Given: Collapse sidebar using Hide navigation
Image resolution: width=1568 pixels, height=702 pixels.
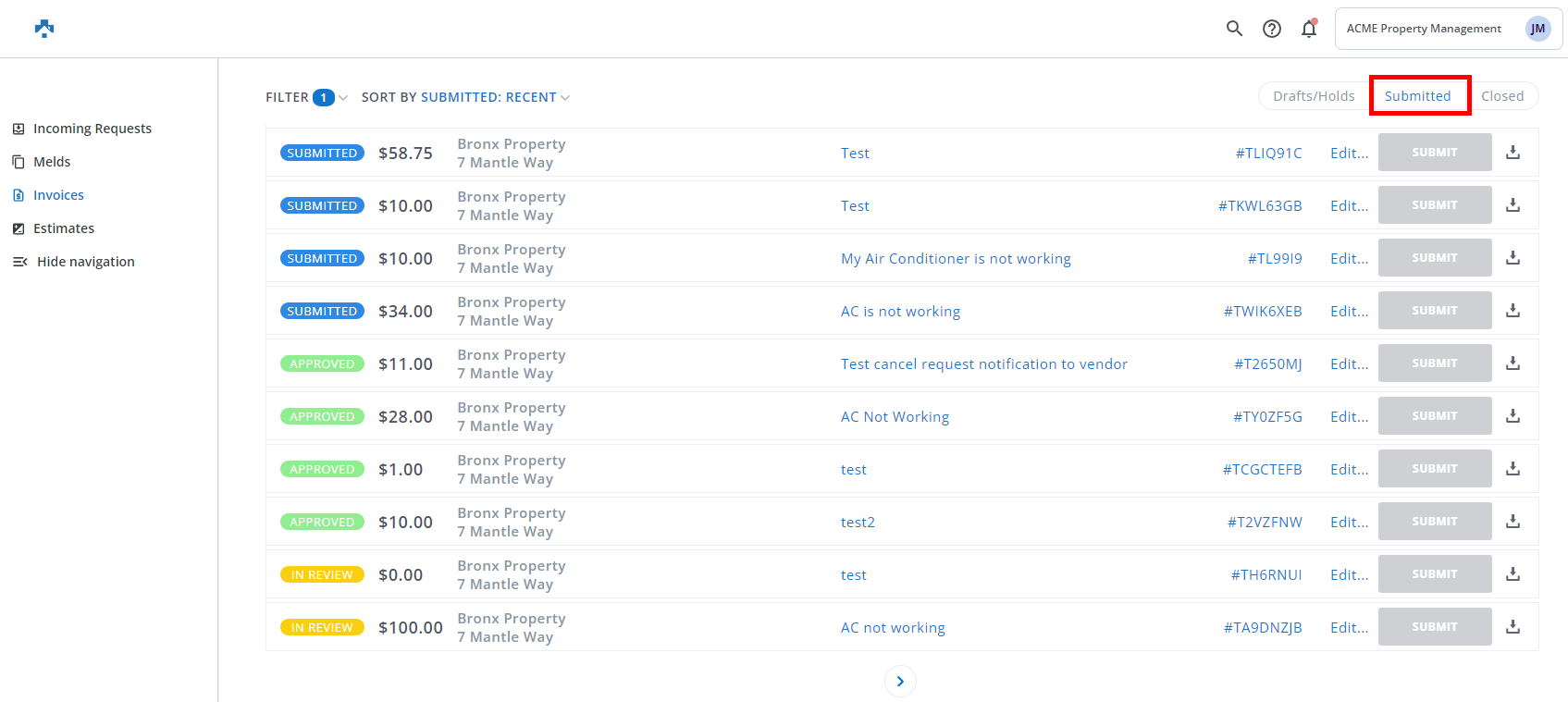Looking at the screenshot, I should [x=85, y=262].
